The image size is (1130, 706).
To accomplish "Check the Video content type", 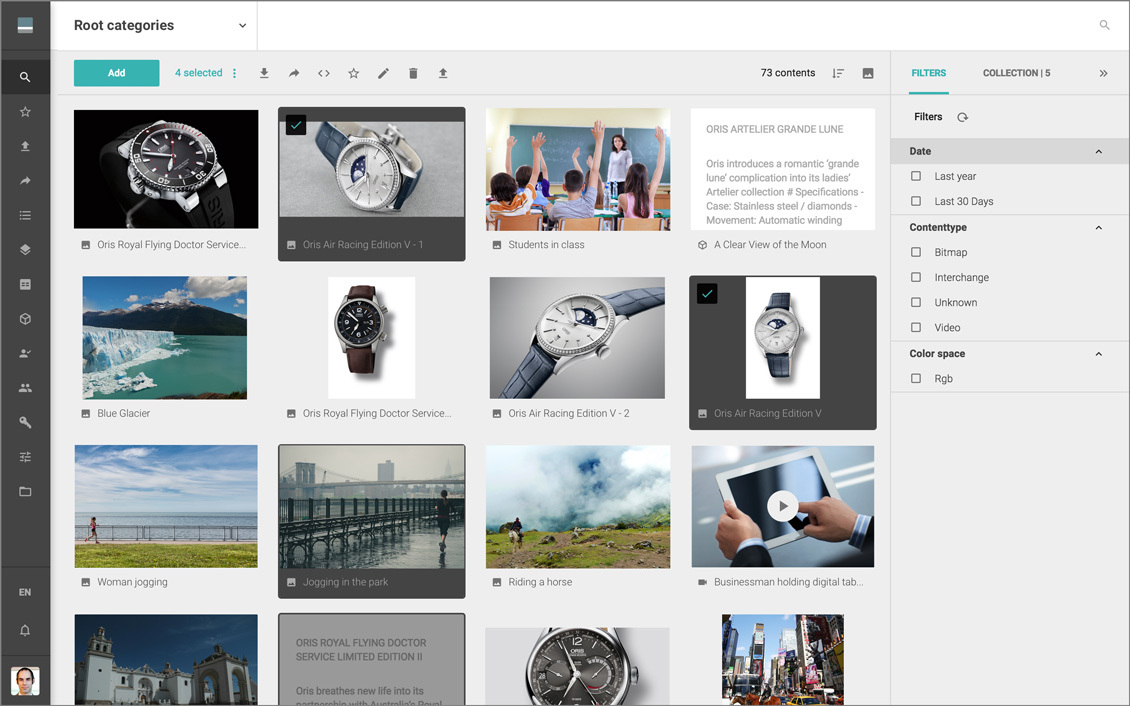I will click(x=916, y=327).
